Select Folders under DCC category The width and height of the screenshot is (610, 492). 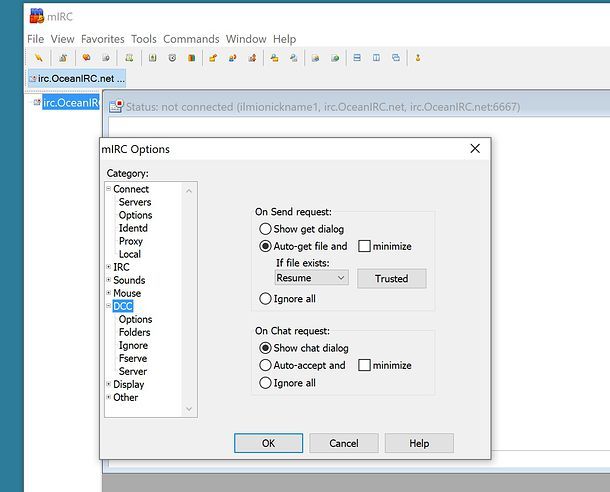[135, 332]
